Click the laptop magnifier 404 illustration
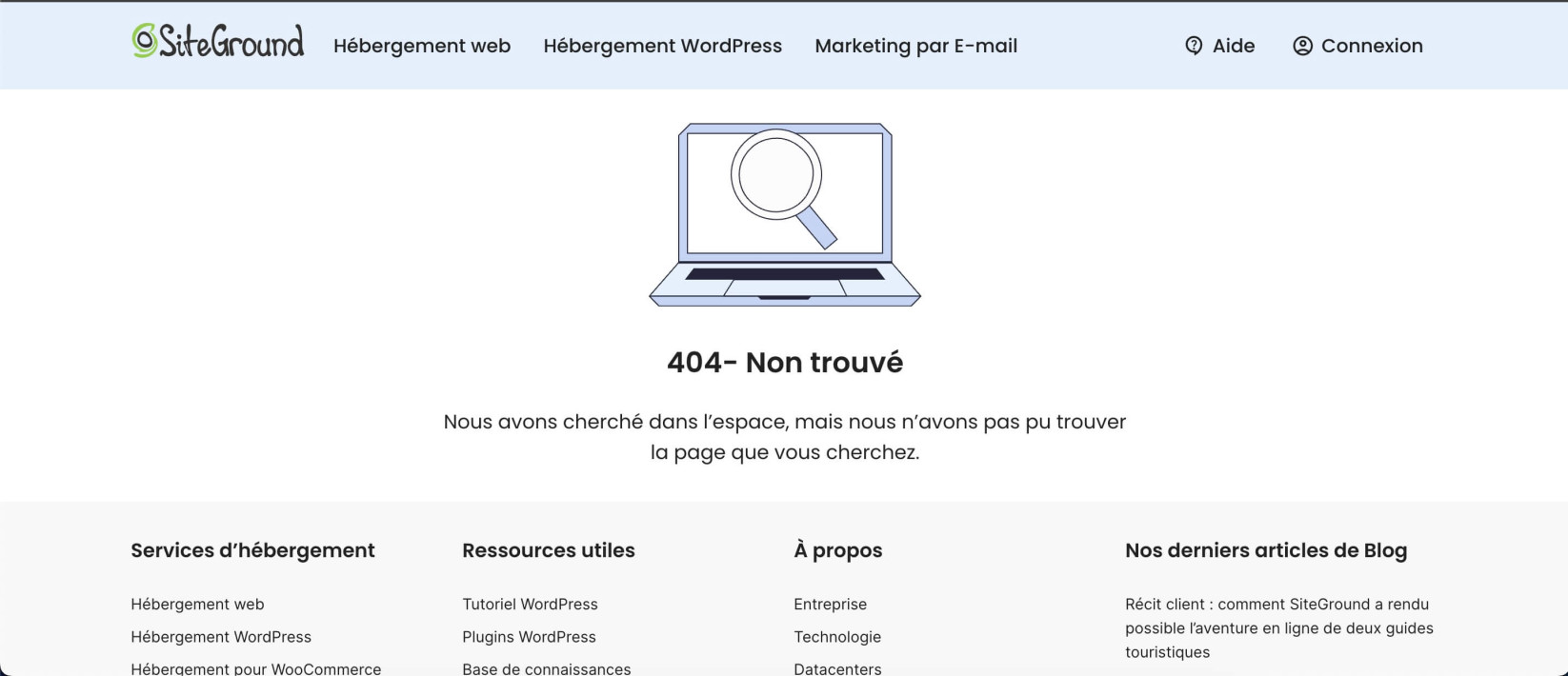The image size is (1568, 676). tap(785, 214)
